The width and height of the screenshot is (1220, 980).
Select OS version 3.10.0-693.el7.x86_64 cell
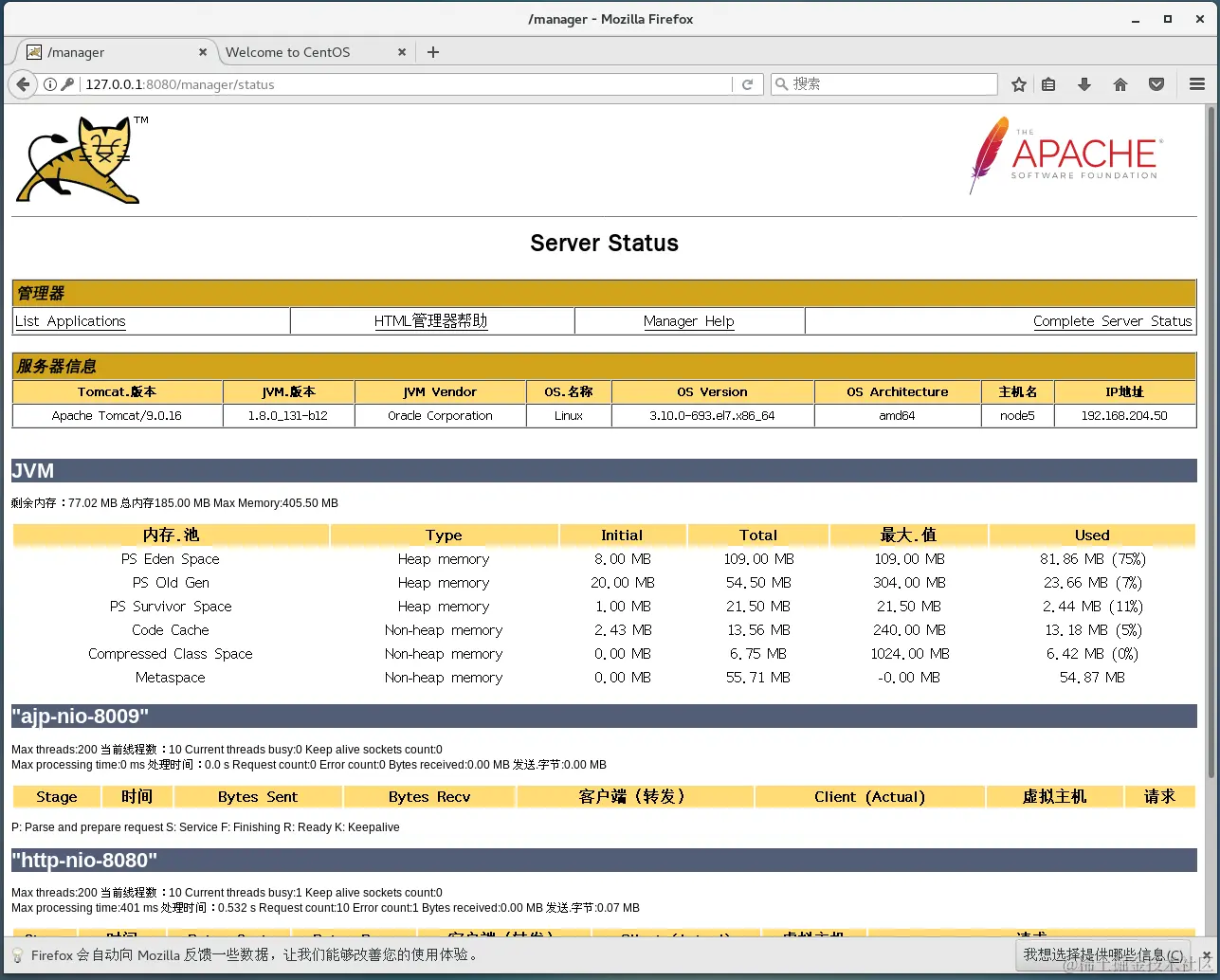pyautogui.click(x=712, y=415)
